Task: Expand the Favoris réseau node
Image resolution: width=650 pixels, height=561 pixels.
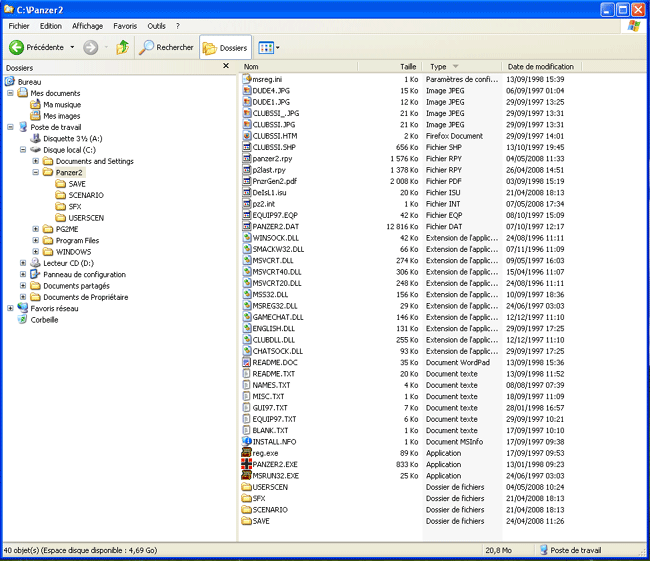Action: pyautogui.click(x=10, y=308)
